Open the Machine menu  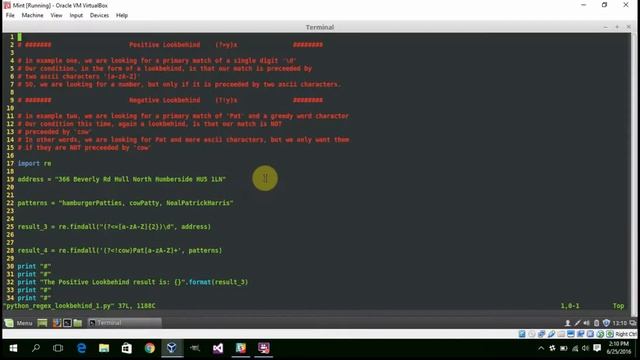click(x=32, y=15)
